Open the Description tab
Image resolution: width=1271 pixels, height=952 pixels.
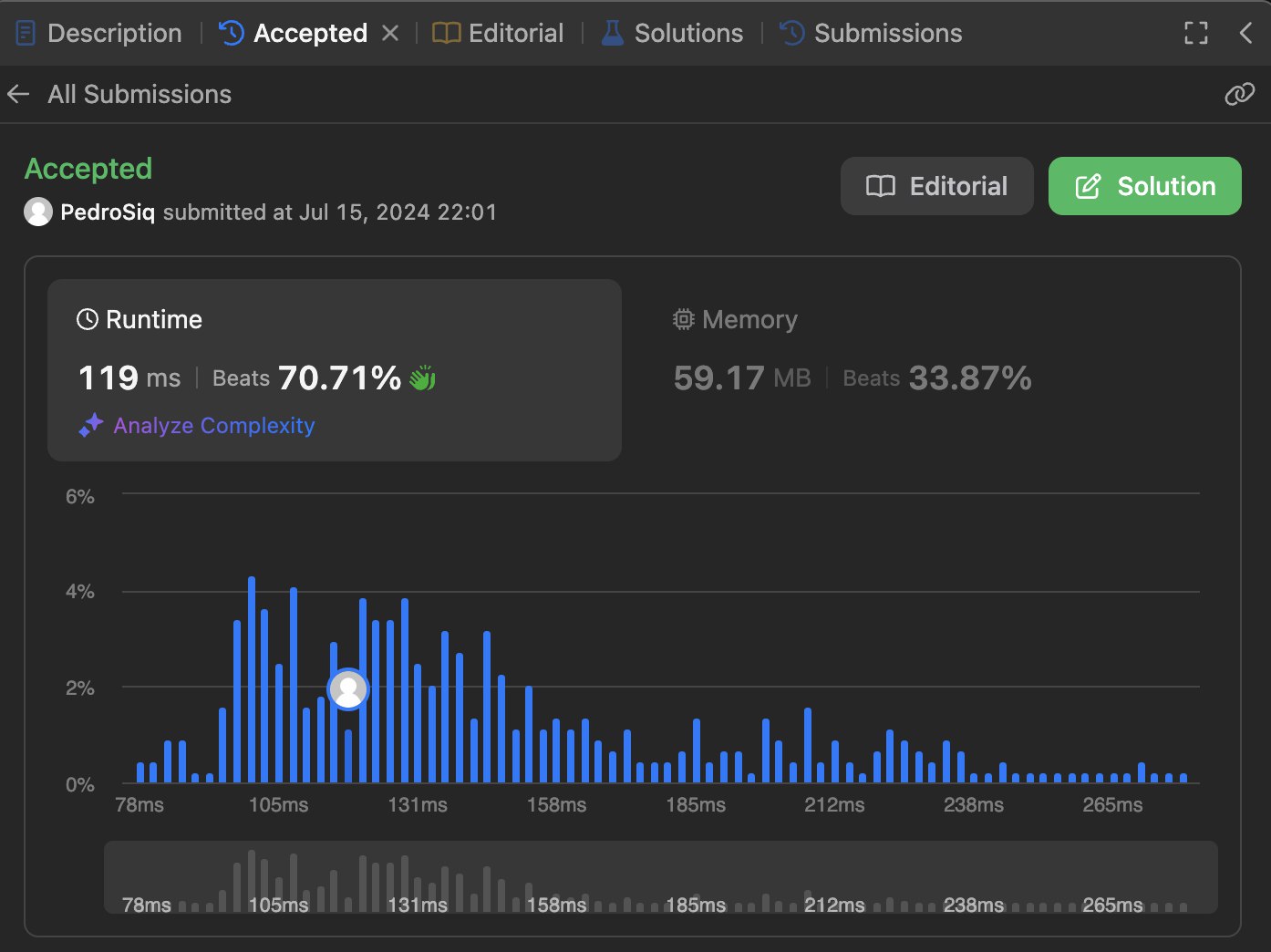coord(99,33)
